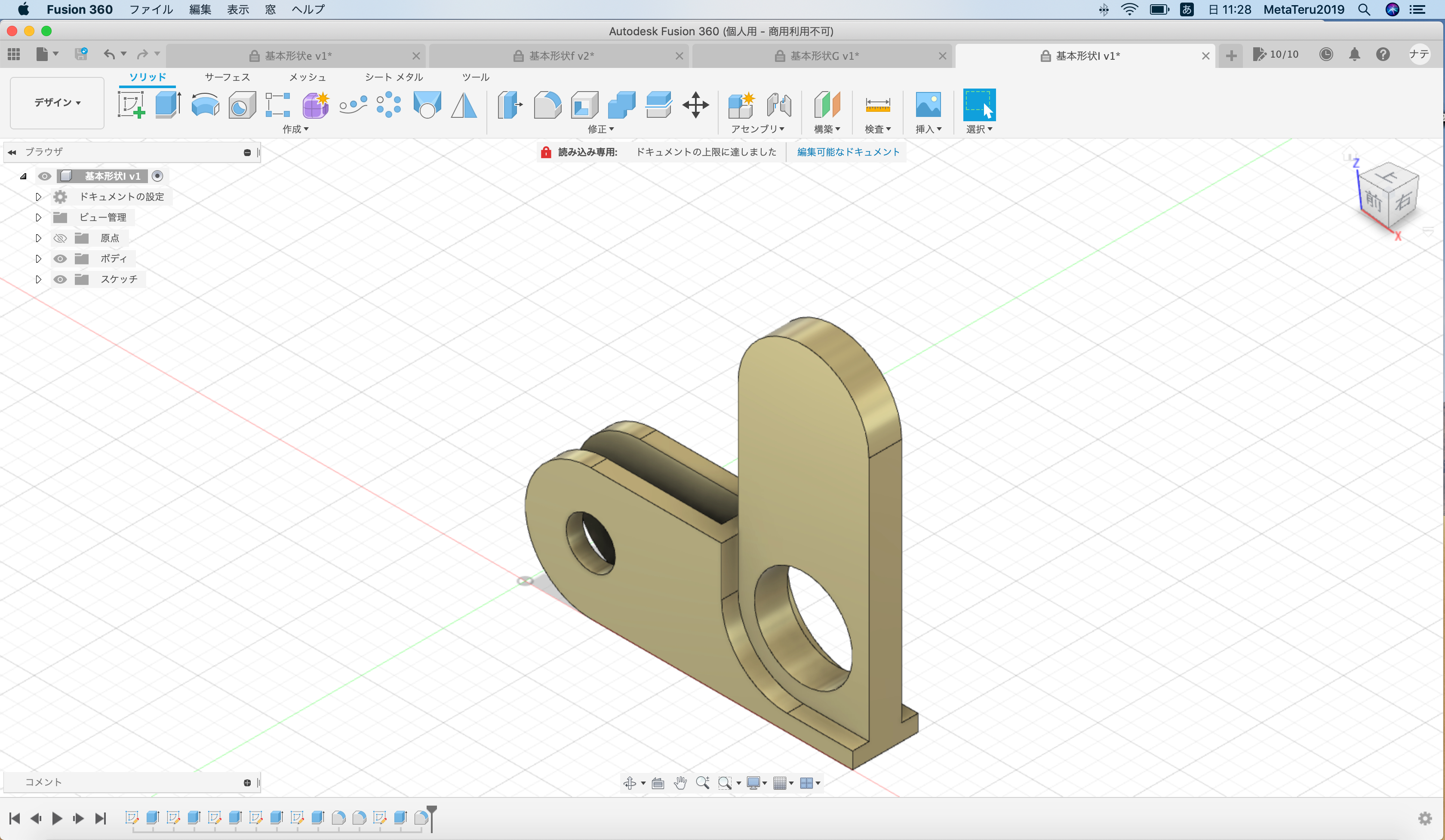Play the timeline animation
The height and width of the screenshot is (840, 1445).
coord(57,818)
